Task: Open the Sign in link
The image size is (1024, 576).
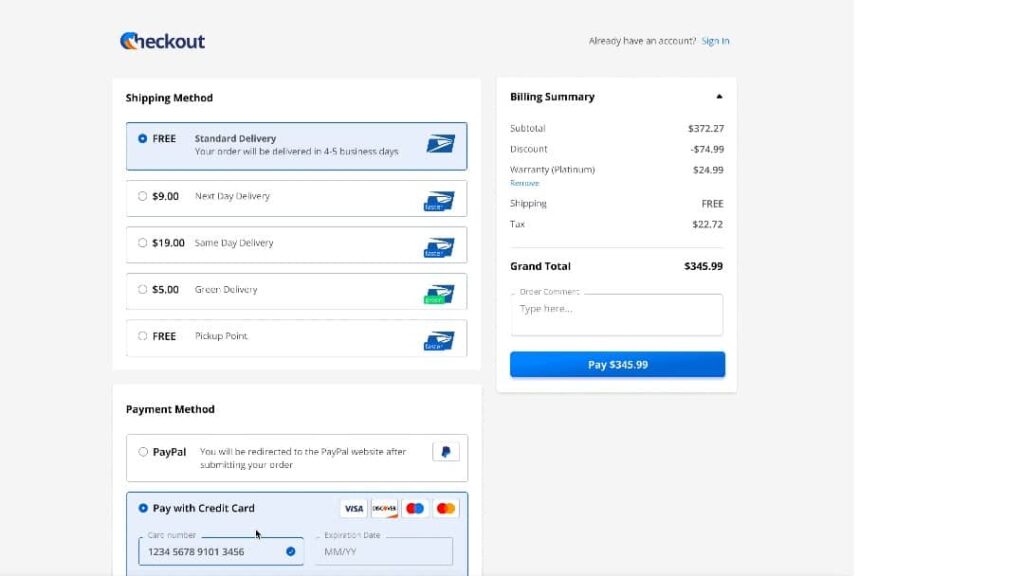Action: (715, 41)
